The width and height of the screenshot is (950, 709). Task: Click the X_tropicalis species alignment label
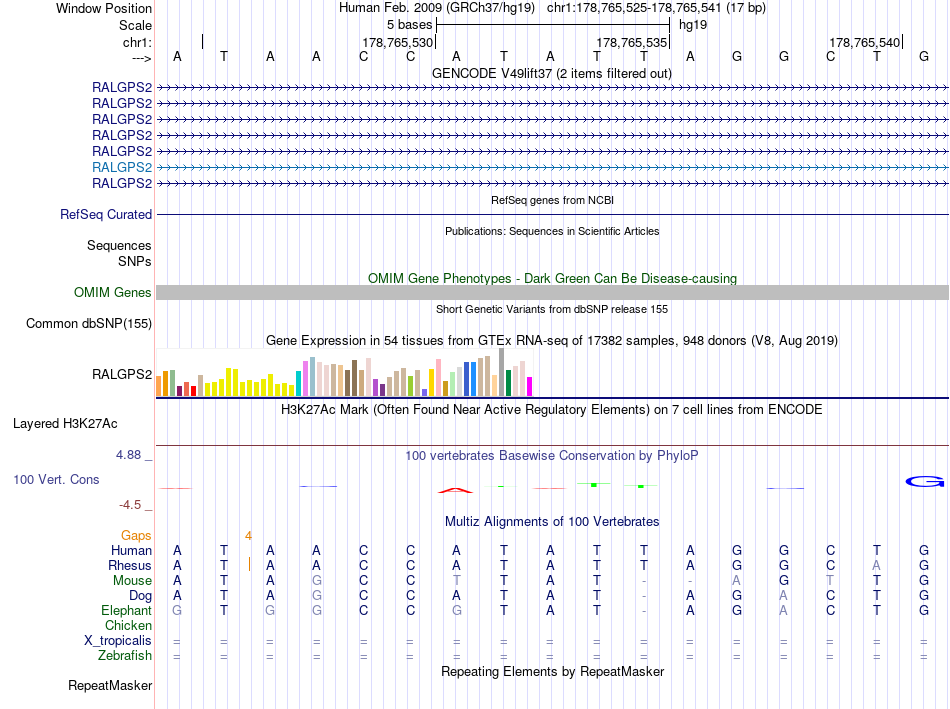[x=118, y=641]
